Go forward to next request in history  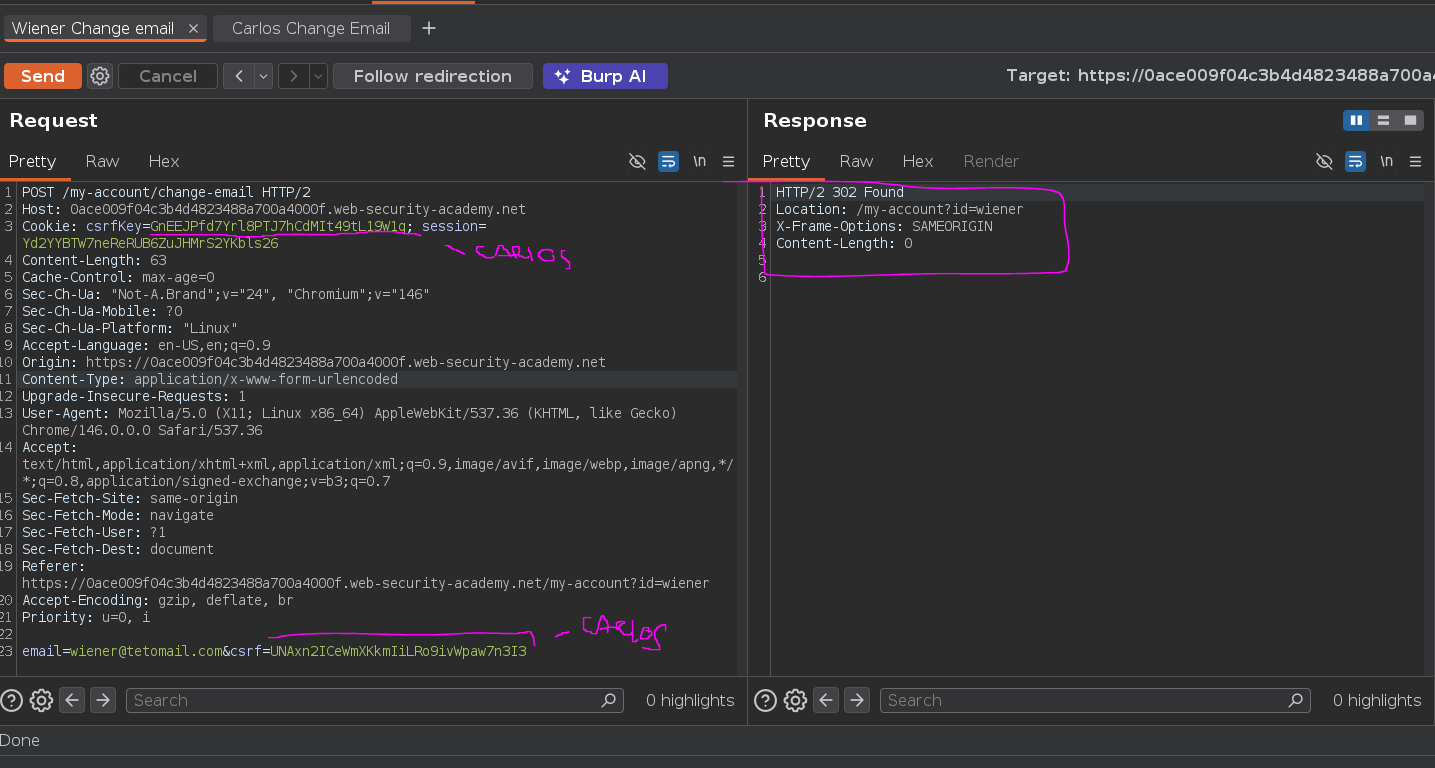[293, 76]
